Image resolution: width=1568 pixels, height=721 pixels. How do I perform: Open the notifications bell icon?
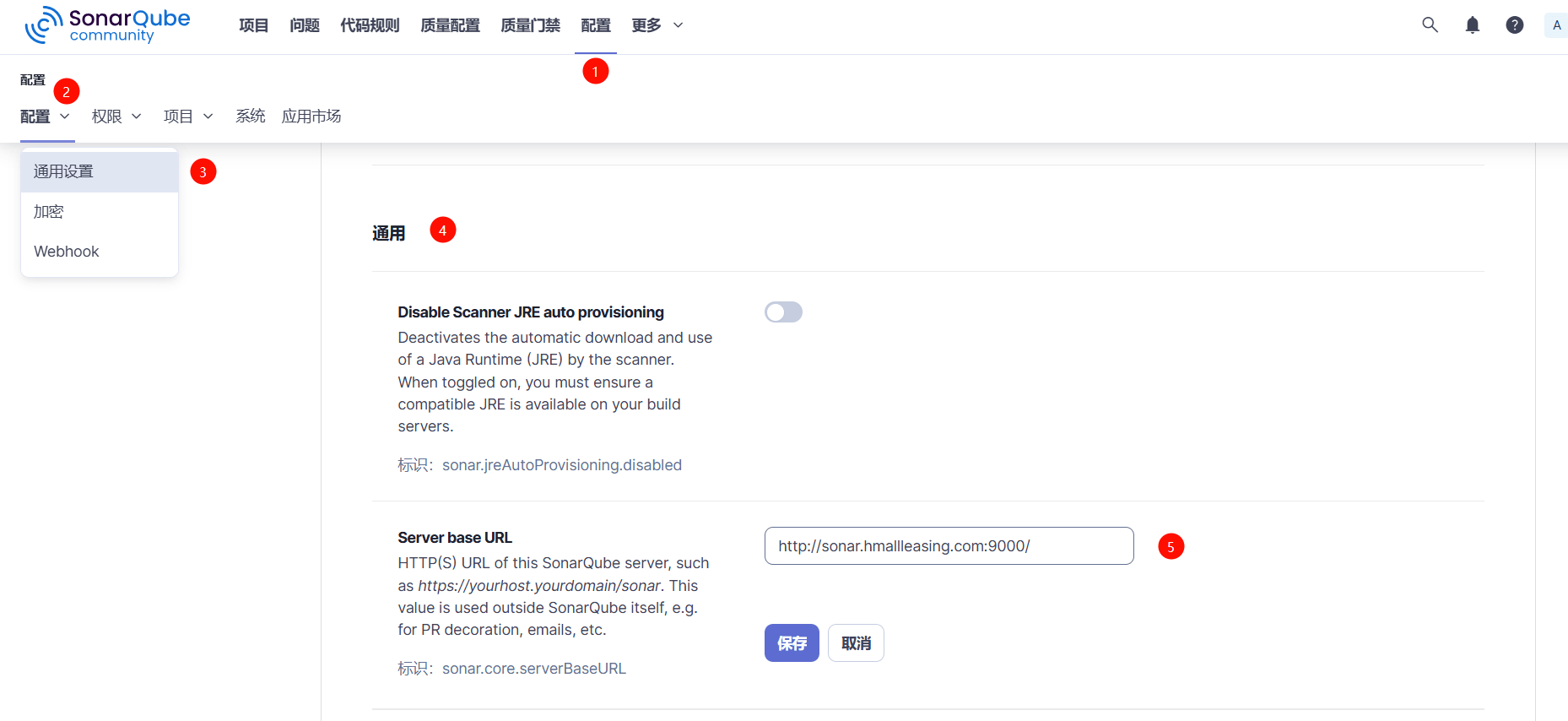[x=1472, y=25]
